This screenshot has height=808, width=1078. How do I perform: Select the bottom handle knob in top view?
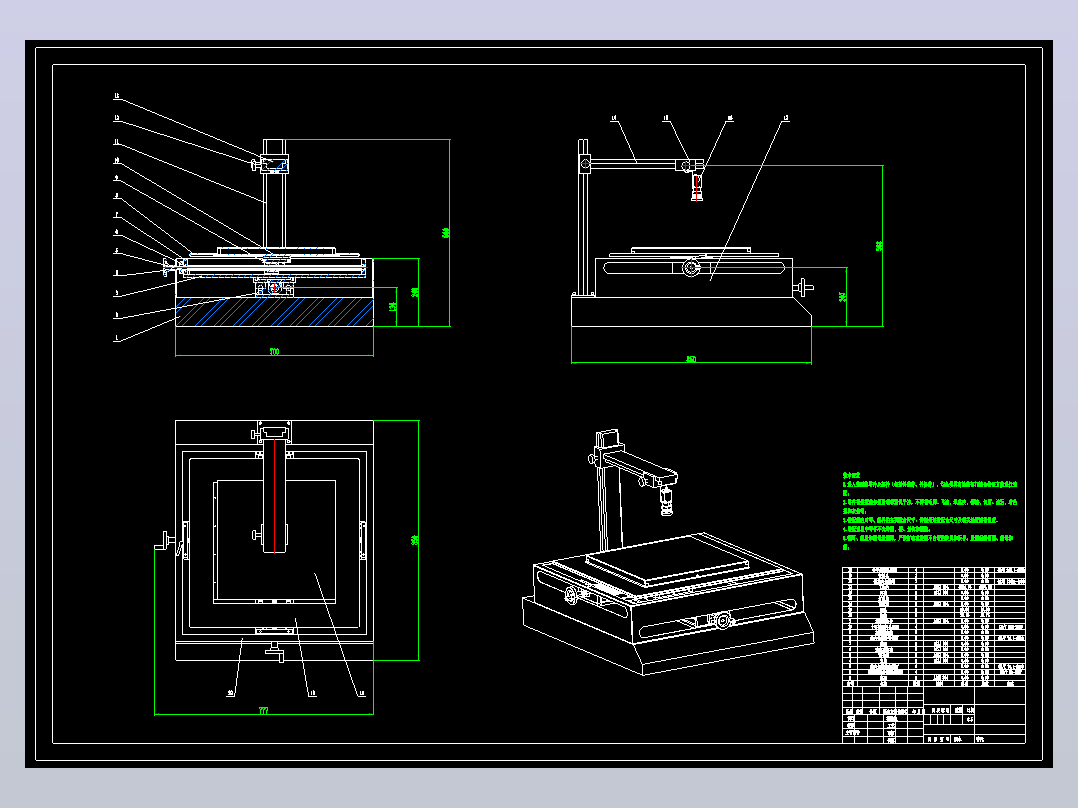276,651
